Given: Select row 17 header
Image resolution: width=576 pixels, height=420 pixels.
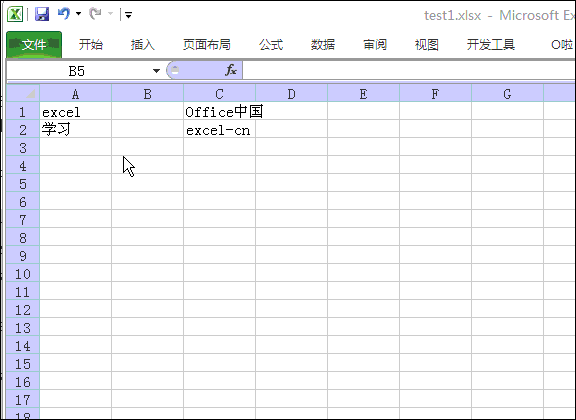Looking at the screenshot, I should pyautogui.click(x=23, y=400).
